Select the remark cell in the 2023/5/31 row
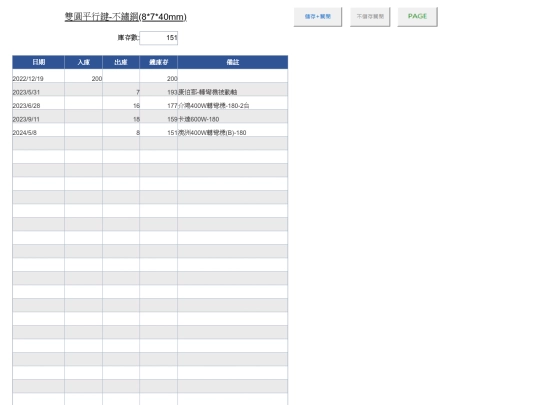 point(232,90)
